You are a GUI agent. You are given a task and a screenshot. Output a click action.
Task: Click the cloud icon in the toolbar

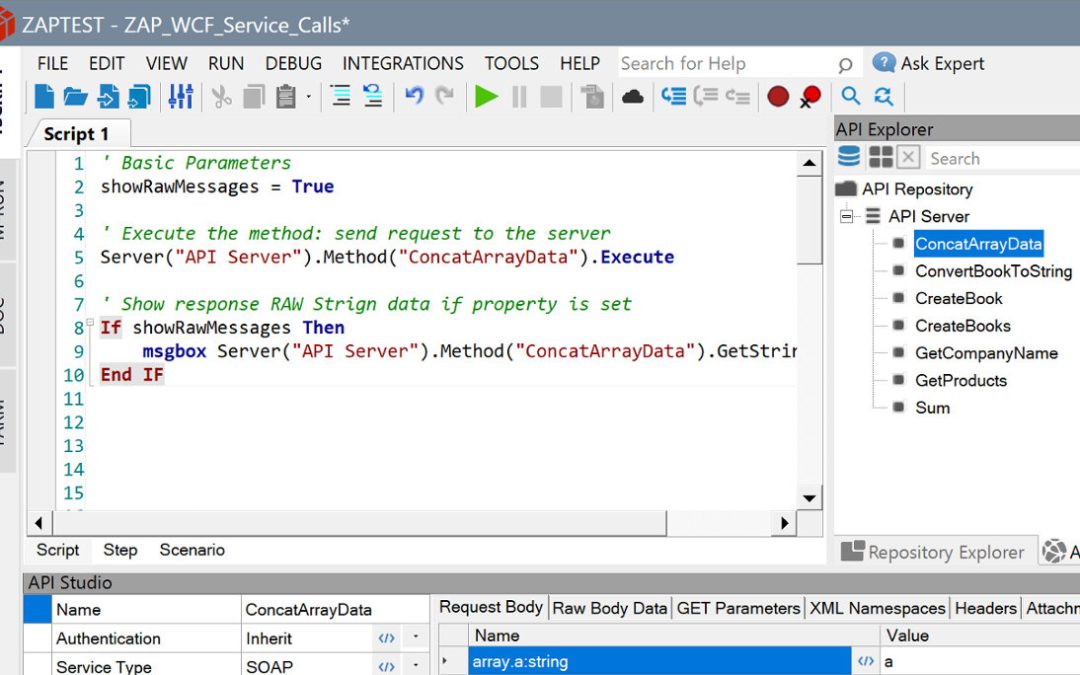[632, 97]
